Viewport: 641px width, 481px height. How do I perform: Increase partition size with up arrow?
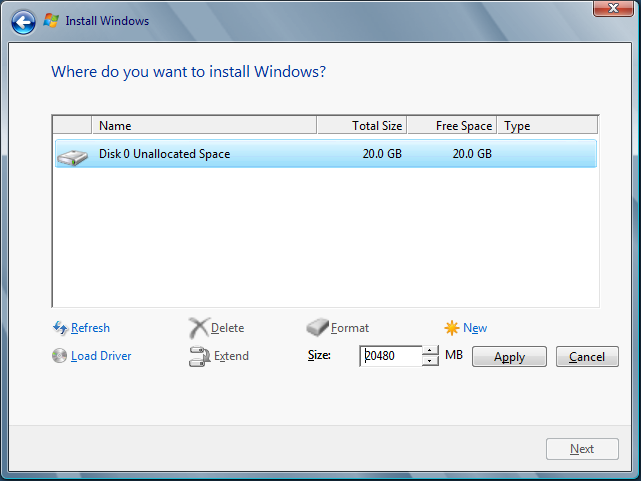[430, 351]
